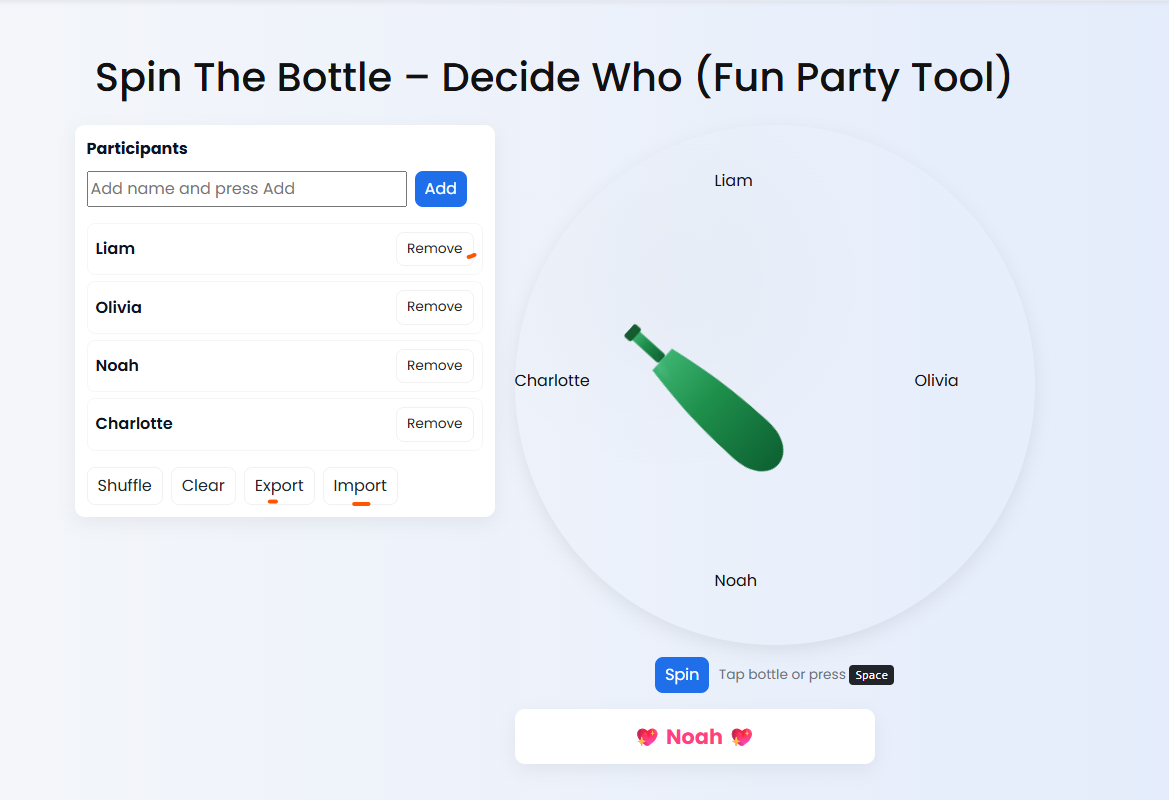The width and height of the screenshot is (1169, 800).
Task: Click the Space key hint badge
Action: point(871,675)
